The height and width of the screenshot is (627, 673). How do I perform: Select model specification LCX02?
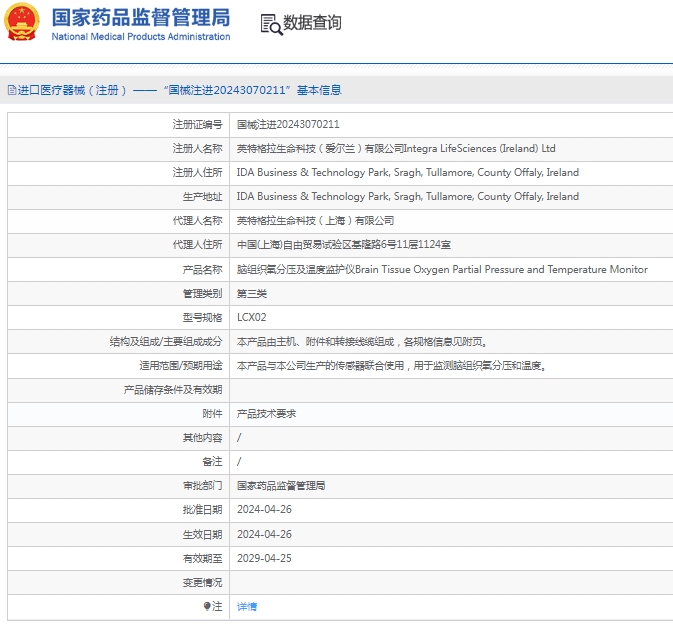(252, 317)
